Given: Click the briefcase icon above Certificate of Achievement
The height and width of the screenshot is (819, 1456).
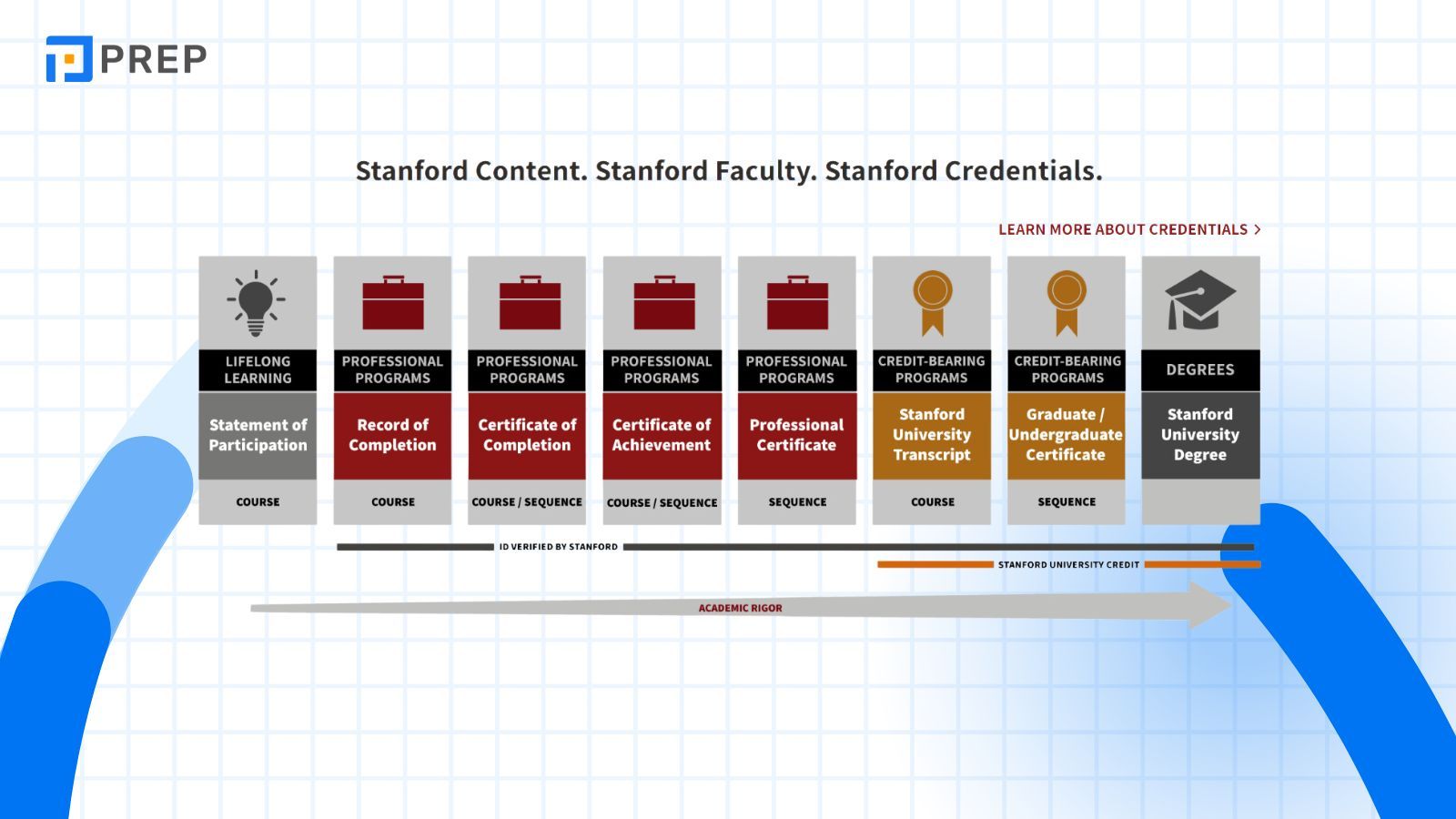Looking at the screenshot, I should (664, 302).
